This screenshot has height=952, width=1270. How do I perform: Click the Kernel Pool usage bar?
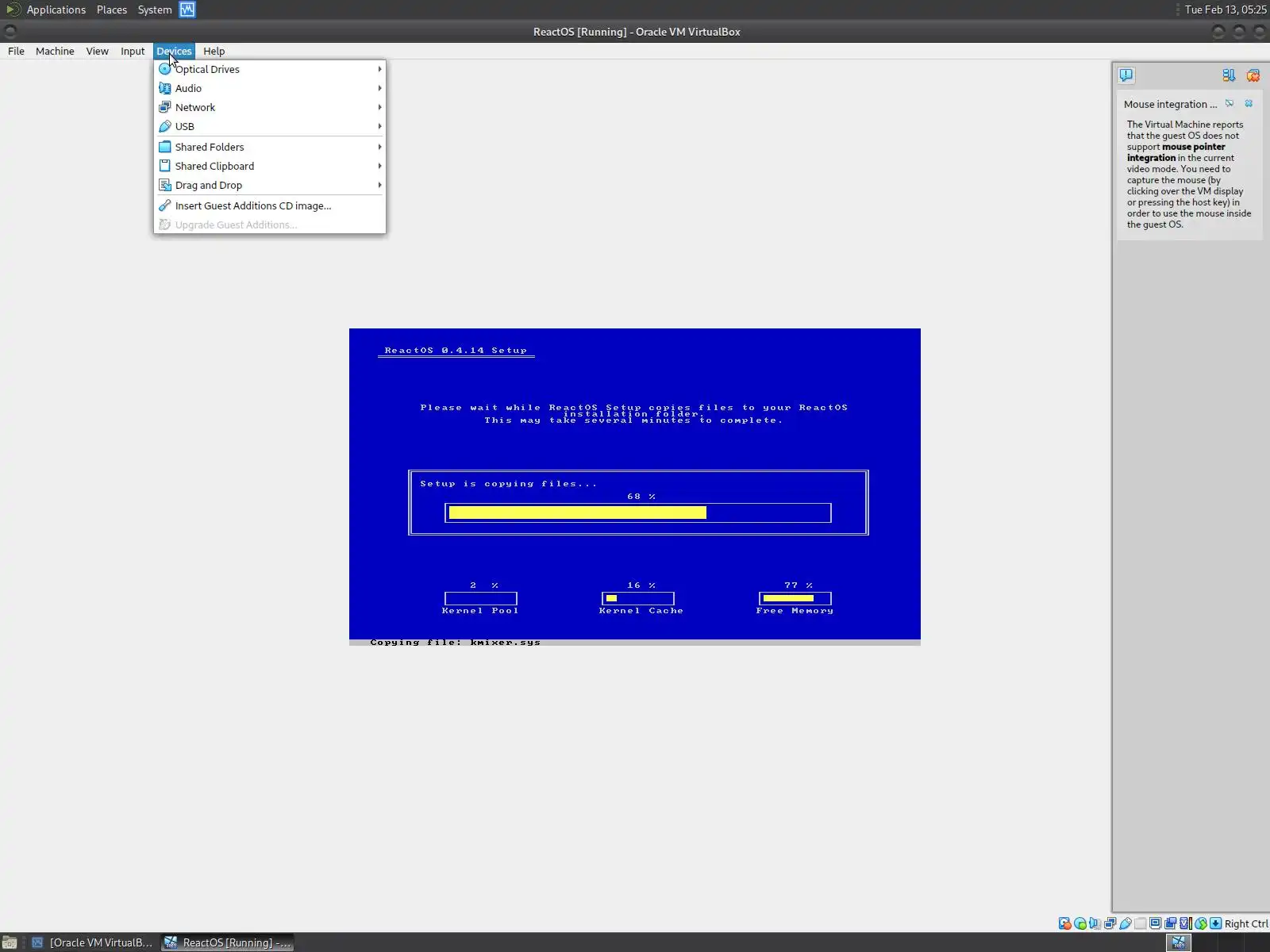(481, 598)
